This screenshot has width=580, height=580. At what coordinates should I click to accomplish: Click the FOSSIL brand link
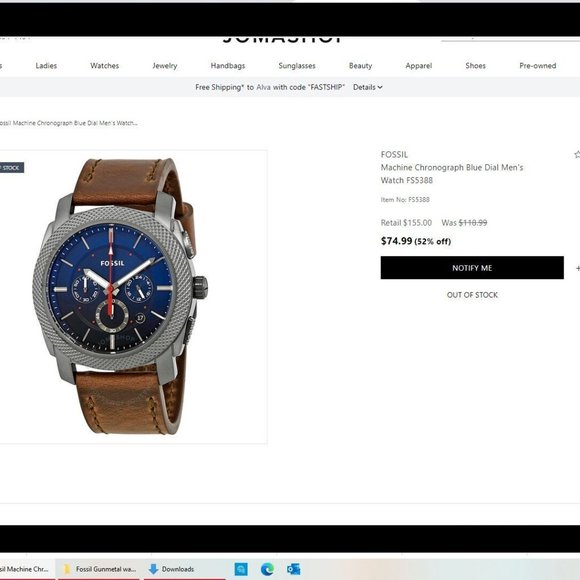pyautogui.click(x=394, y=155)
